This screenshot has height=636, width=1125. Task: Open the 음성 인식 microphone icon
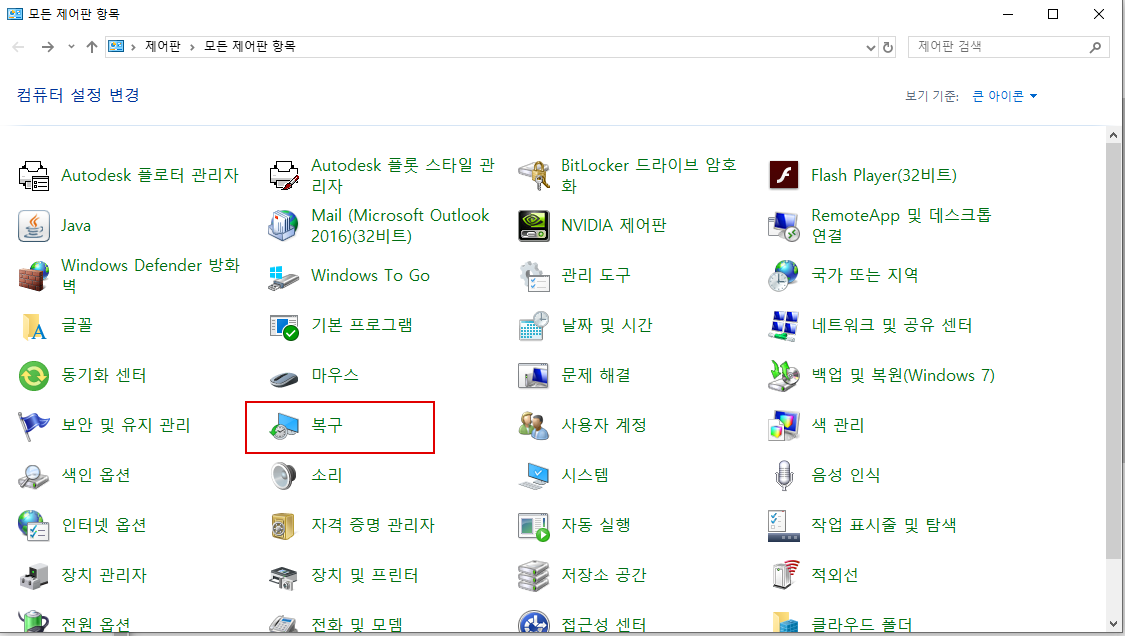(x=783, y=475)
